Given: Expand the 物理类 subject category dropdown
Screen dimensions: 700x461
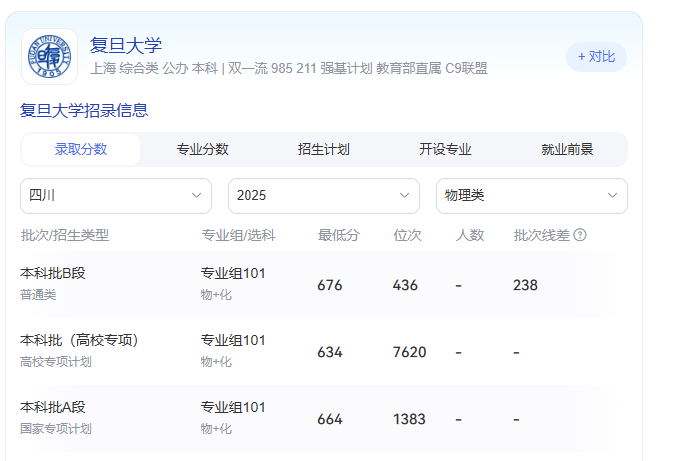Looking at the screenshot, I should [531, 195].
